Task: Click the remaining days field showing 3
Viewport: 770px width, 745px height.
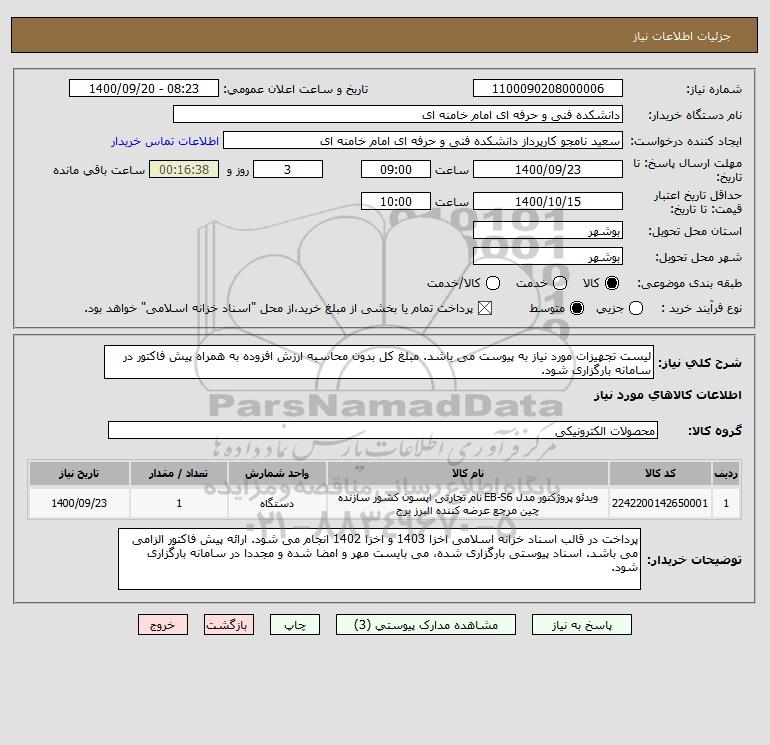Action: click(x=288, y=169)
